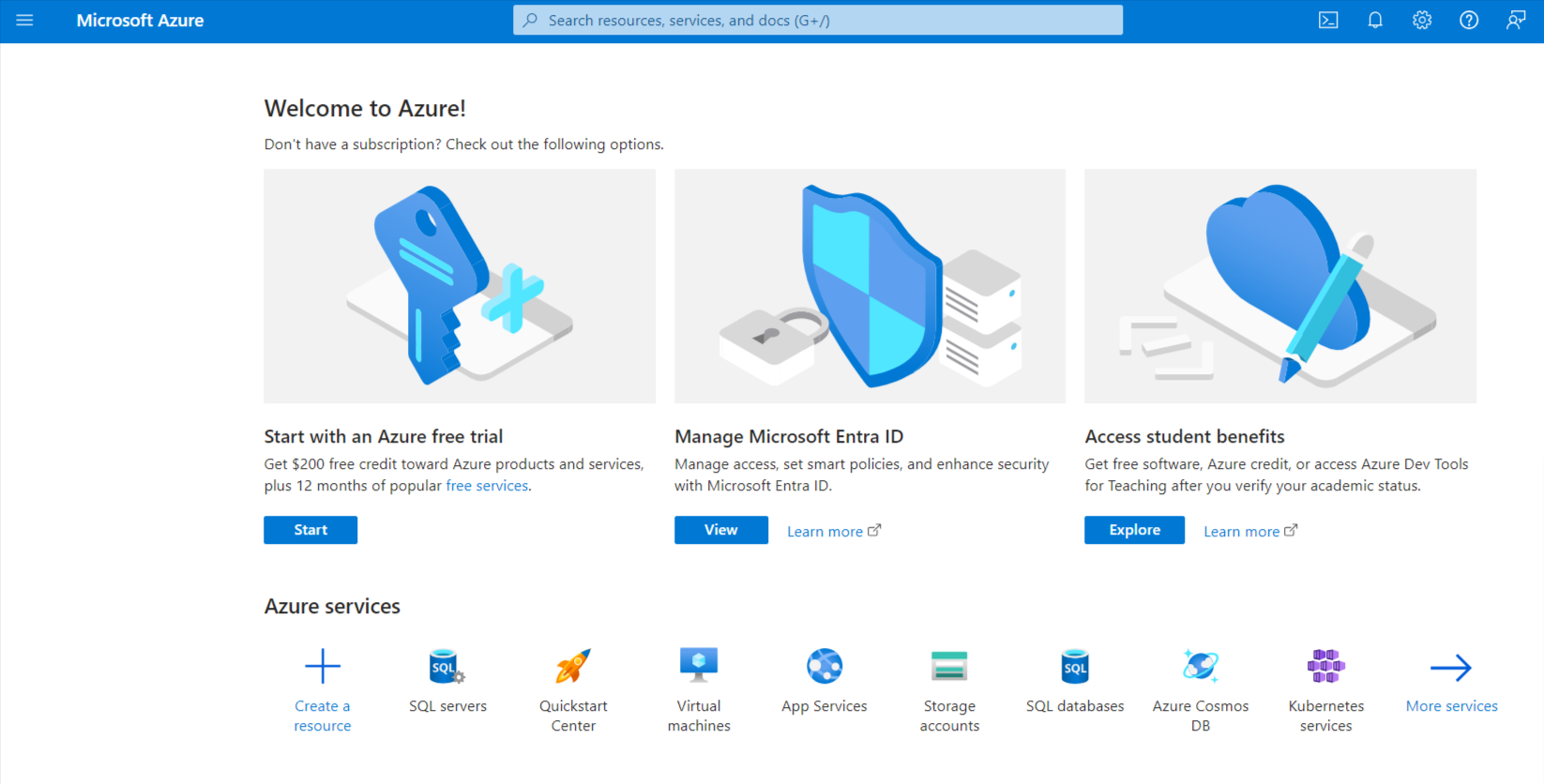The width and height of the screenshot is (1544, 784).
Task: Focus the Search resources, services, and docs field
Action: pos(818,20)
